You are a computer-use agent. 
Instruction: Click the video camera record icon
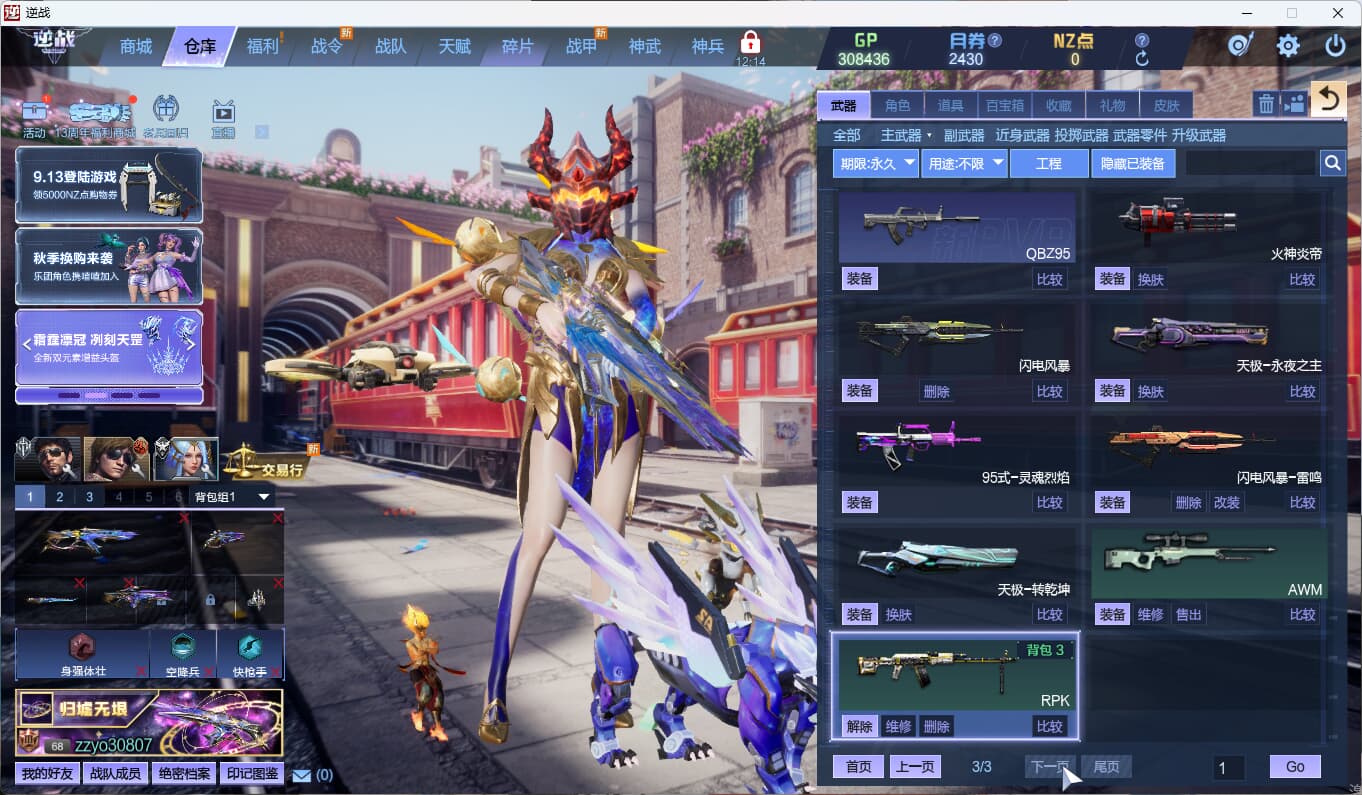click(x=1294, y=104)
